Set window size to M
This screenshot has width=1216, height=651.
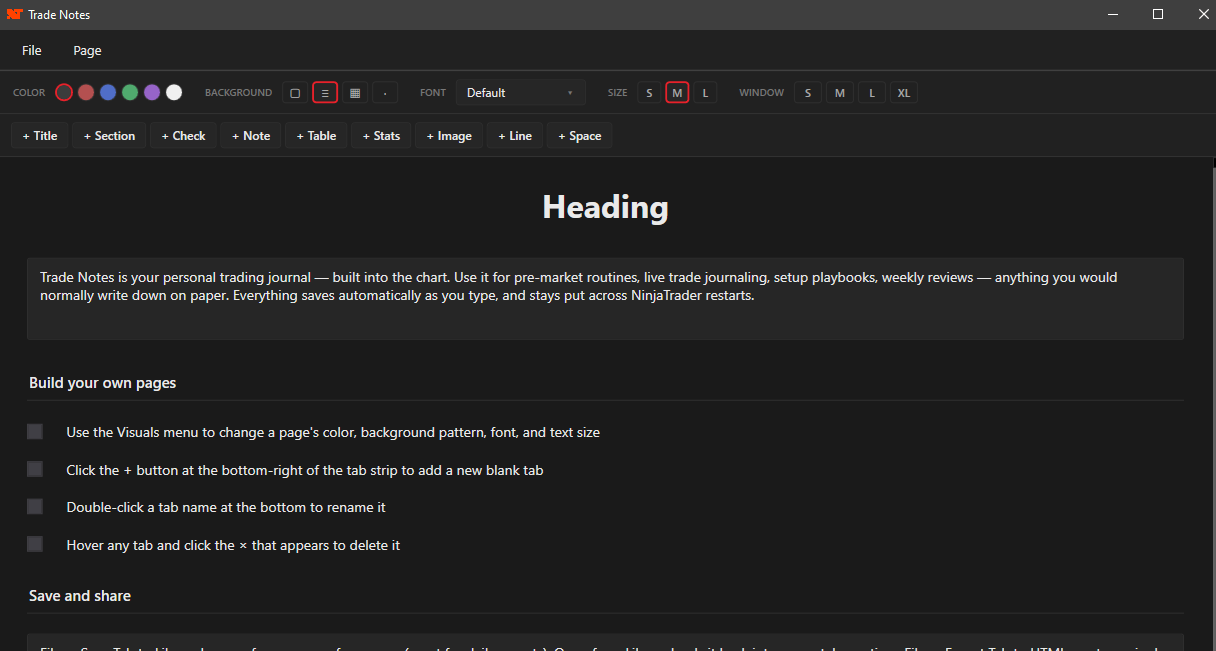pos(840,93)
